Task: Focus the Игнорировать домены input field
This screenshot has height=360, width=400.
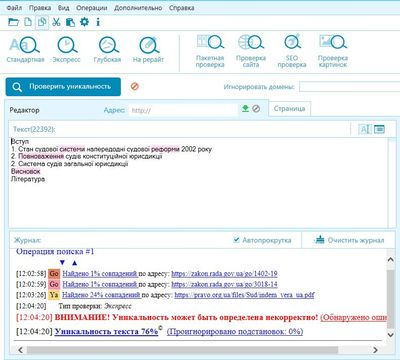Action: click(349, 87)
